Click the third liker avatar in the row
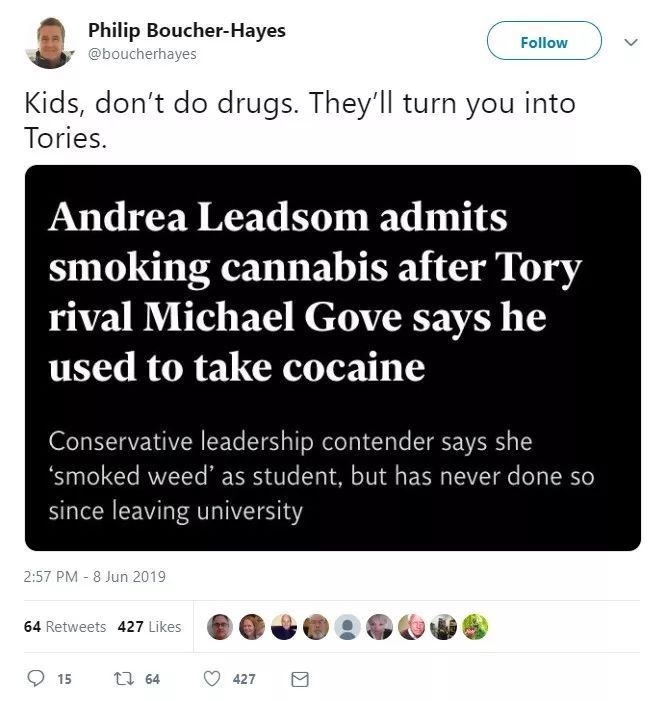Image resolution: width=664 pixels, height=701 pixels. coord(284,627)
